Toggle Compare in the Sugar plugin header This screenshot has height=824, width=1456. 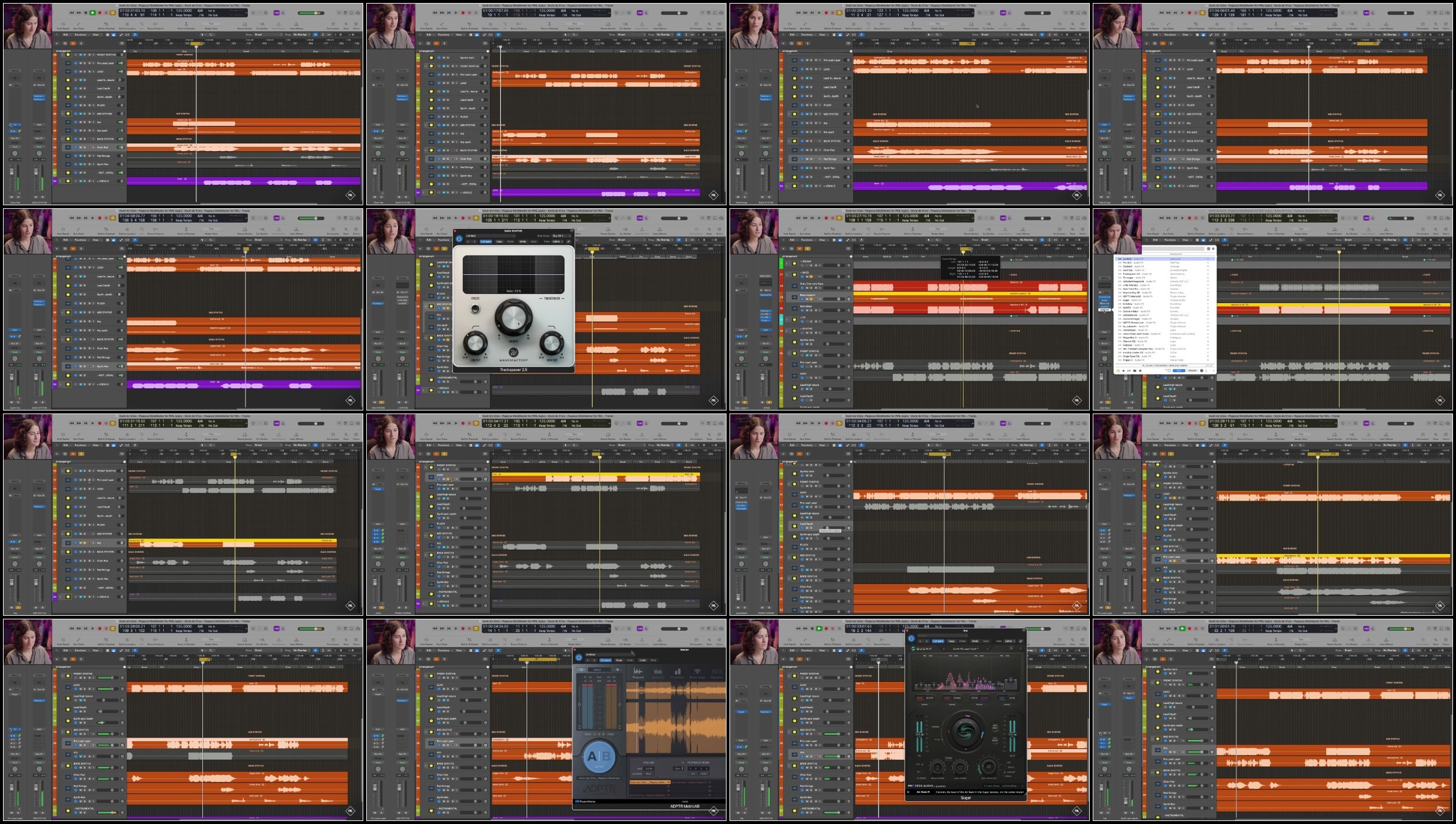(x=938, y=641)
